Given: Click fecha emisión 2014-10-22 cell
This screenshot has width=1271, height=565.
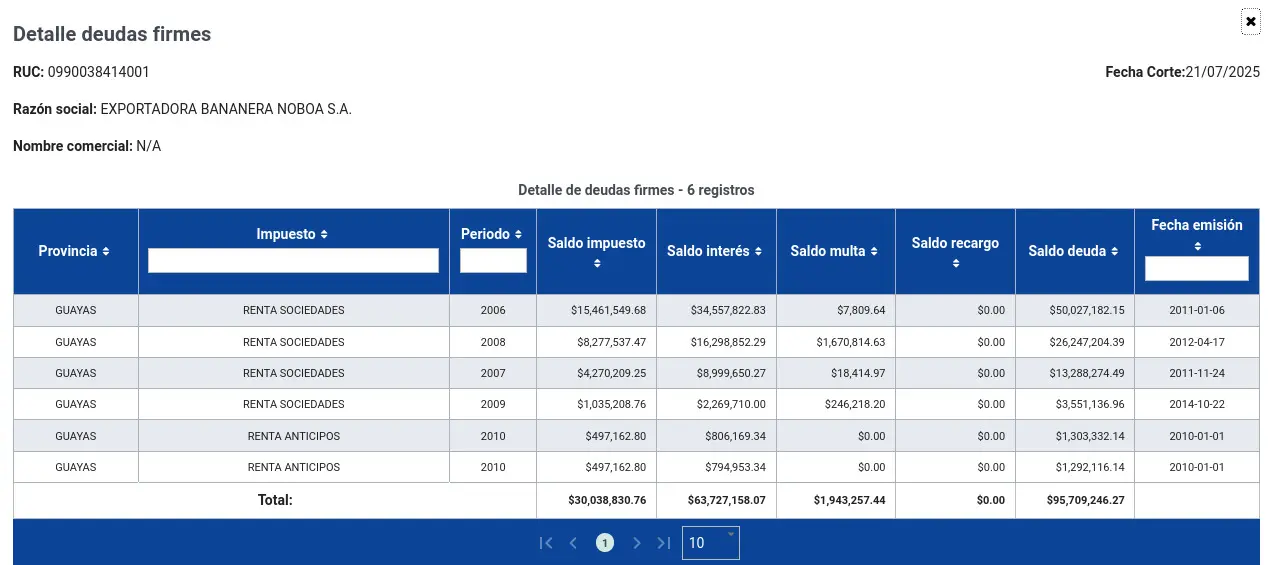Looking at the screenshot, I should (1197, 404).
